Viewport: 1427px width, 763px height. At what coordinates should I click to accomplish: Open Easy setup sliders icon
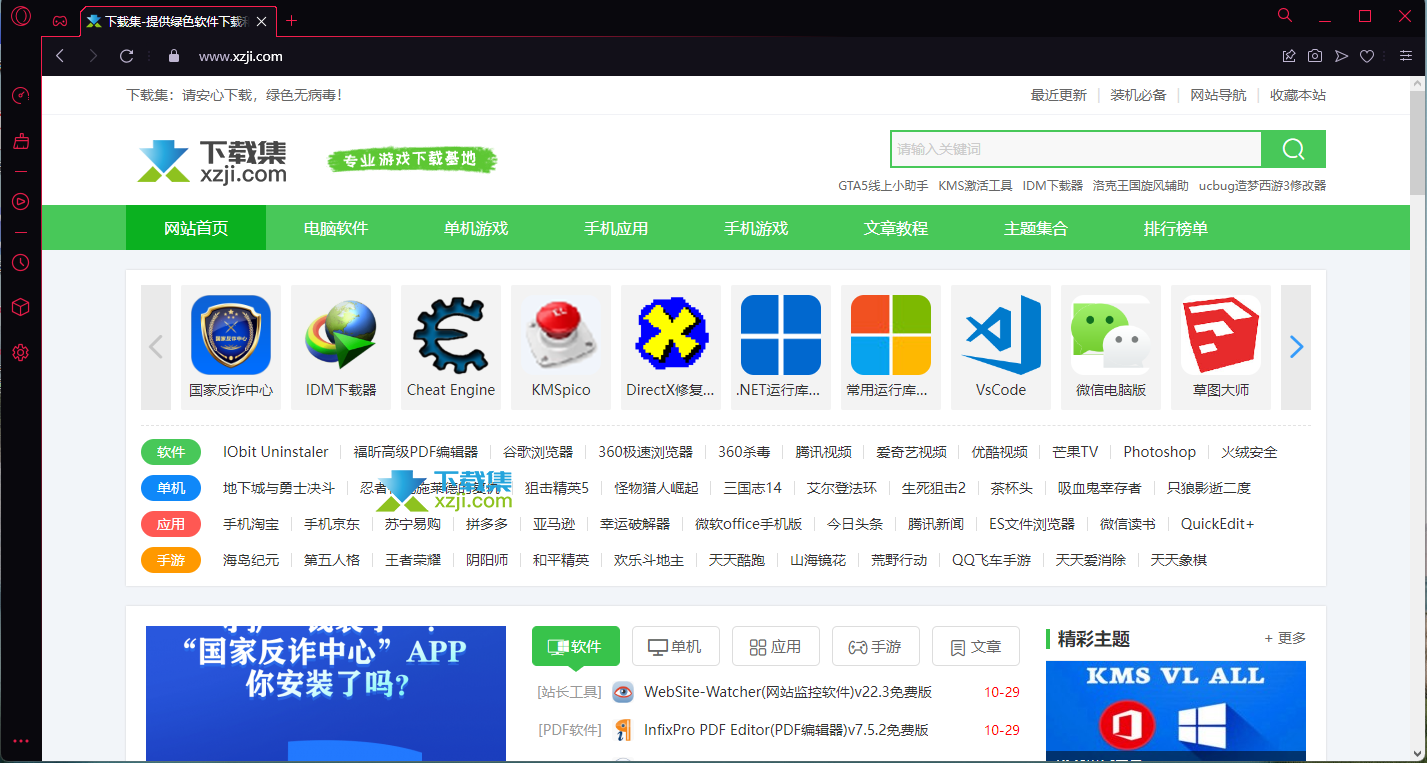pos(1405,56)
